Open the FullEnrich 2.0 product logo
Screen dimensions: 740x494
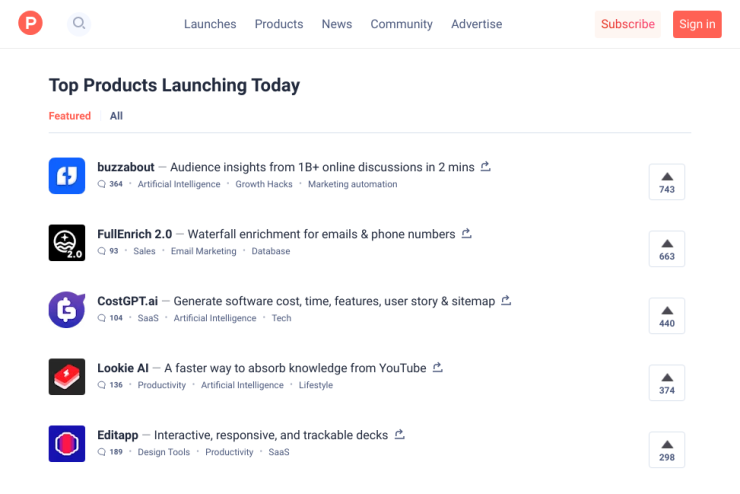point(67,243)
